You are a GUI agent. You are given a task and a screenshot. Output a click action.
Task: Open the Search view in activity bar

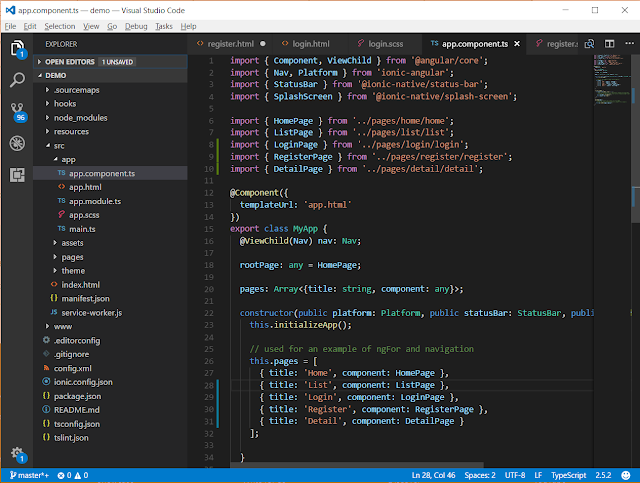click(x=17, y=80)
